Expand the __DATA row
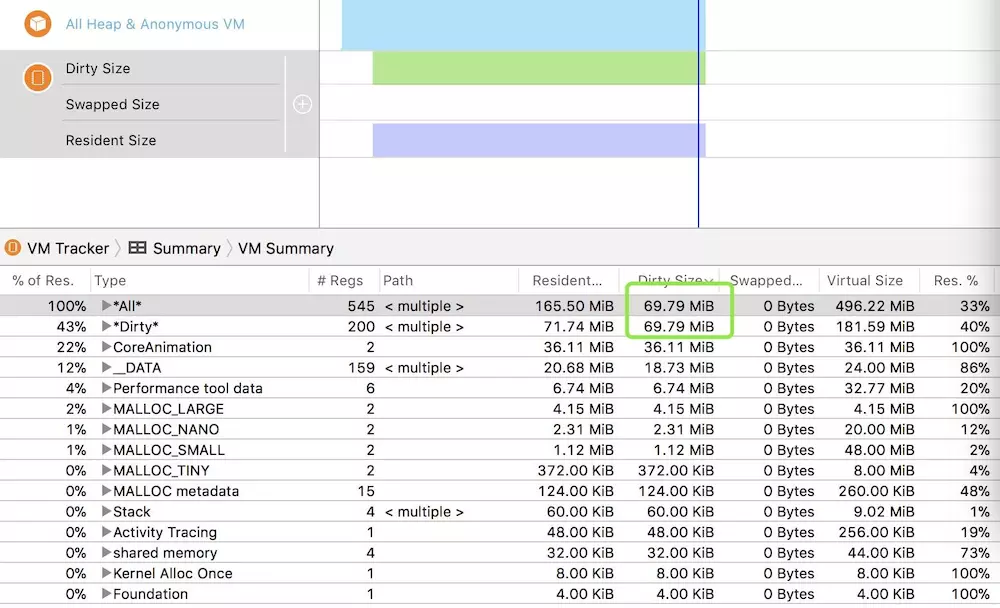Image resolution: width=1000 pixels, height=608 pixels. (x=106, y=367)
